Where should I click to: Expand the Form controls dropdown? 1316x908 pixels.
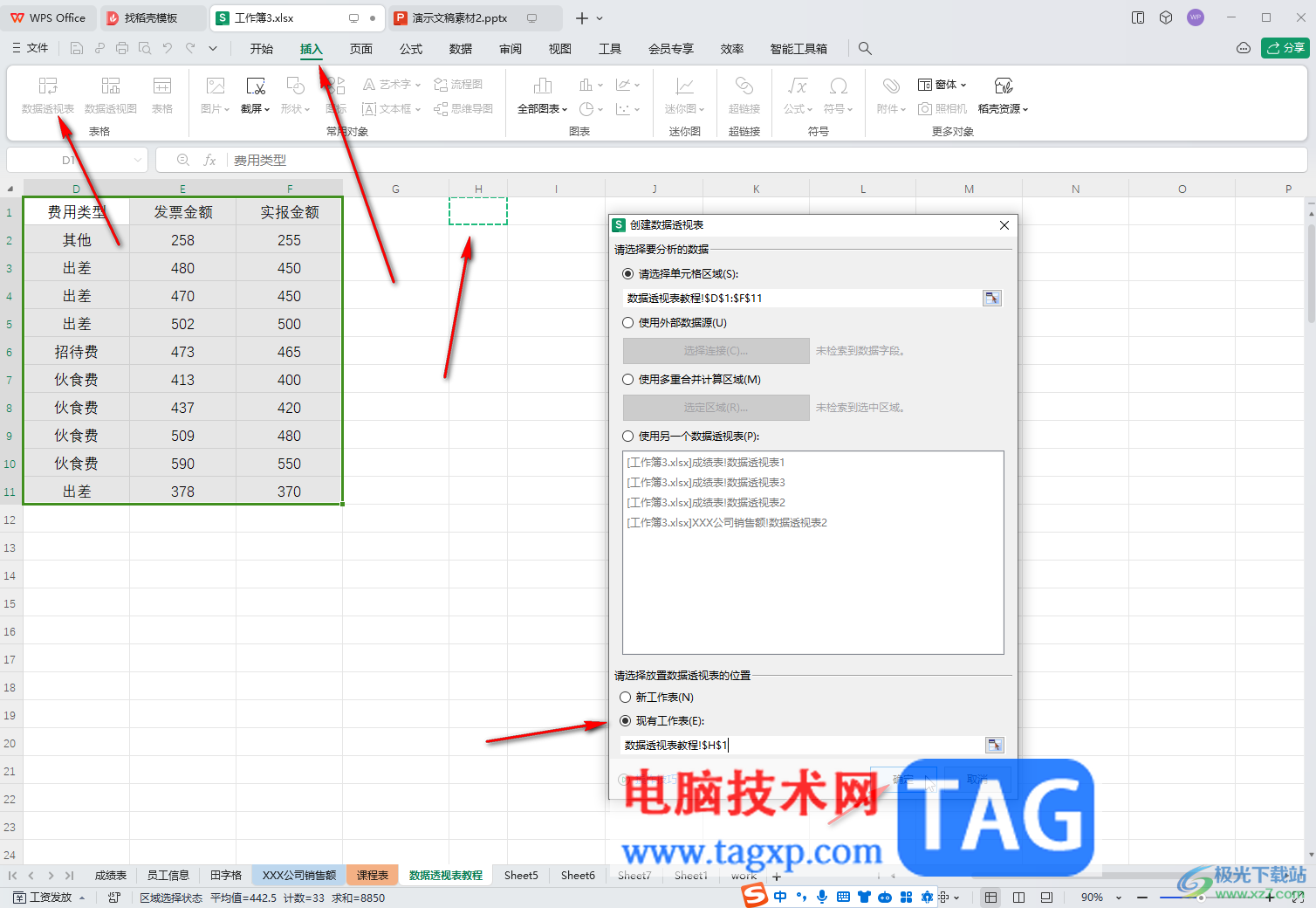963,85
